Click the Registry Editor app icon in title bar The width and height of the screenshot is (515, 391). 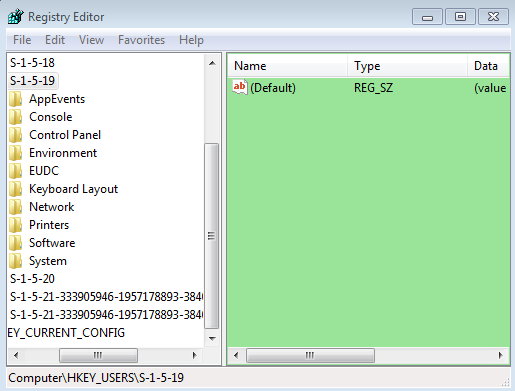pyautogui.click(x=16, y=17)
